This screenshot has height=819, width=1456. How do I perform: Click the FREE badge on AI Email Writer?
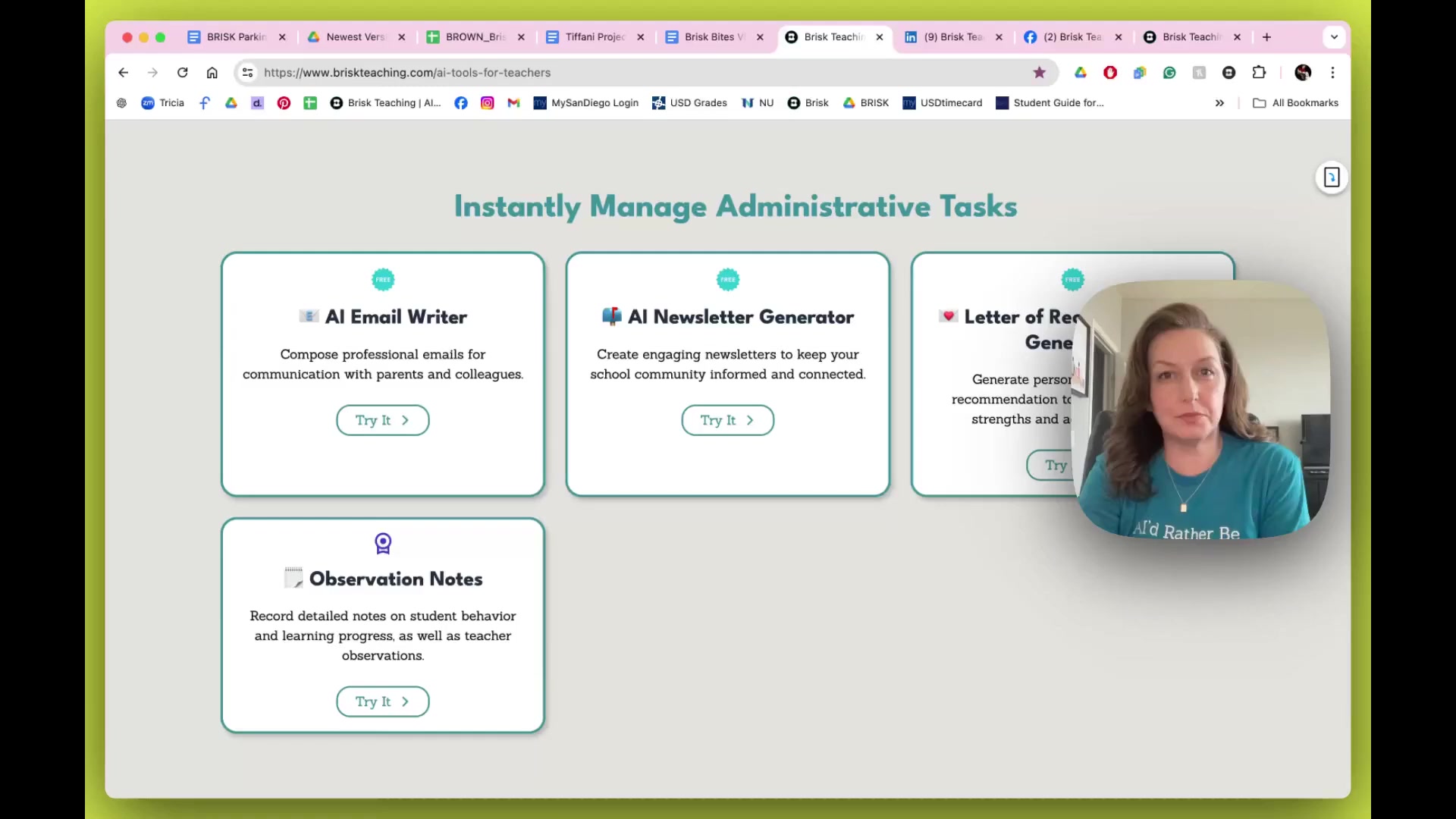383,280
